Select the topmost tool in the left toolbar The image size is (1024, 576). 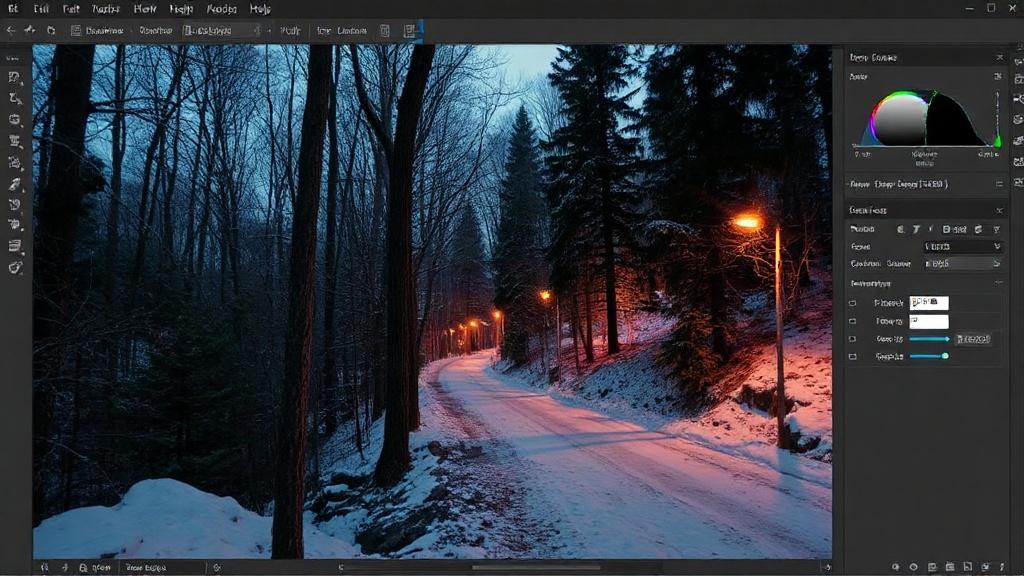[14, 77]
